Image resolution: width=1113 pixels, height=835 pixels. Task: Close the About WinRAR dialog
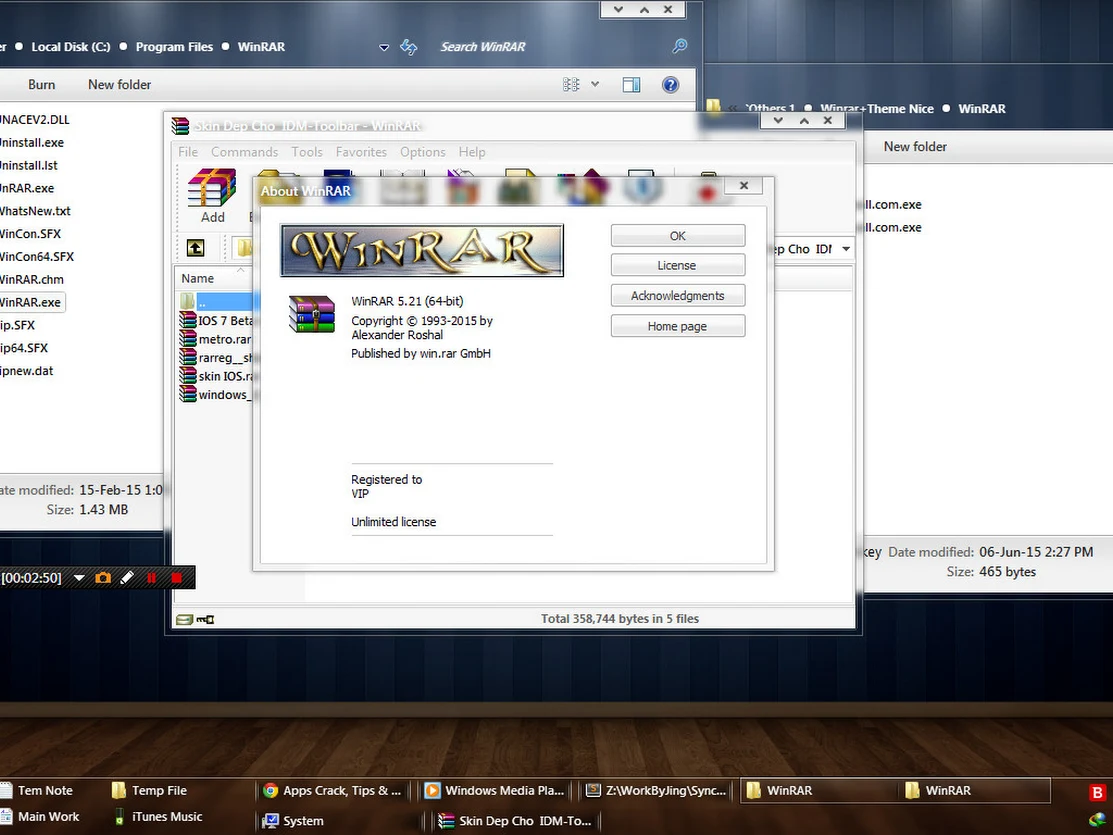coord(743,185)
